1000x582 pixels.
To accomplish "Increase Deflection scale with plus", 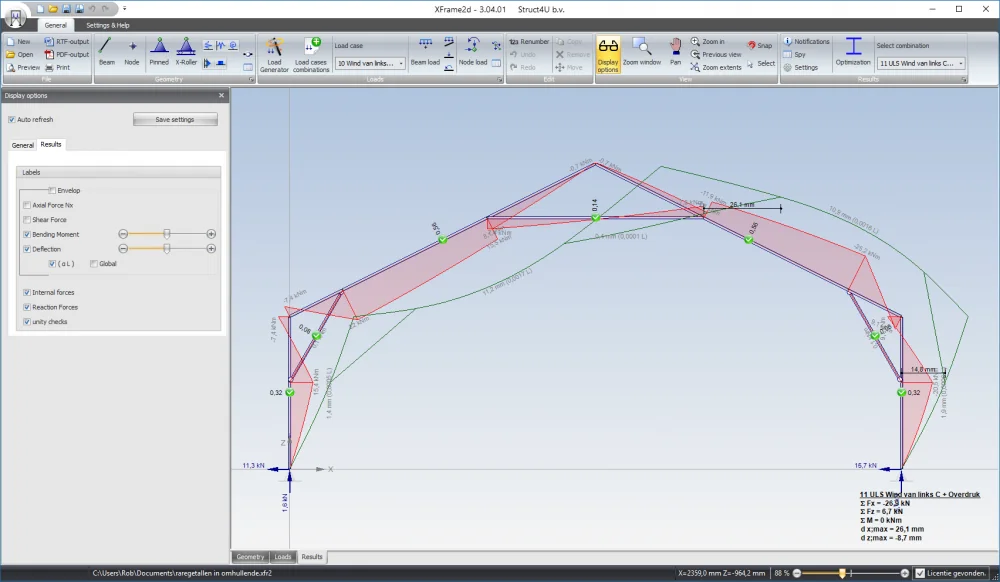I will (211, 249).
